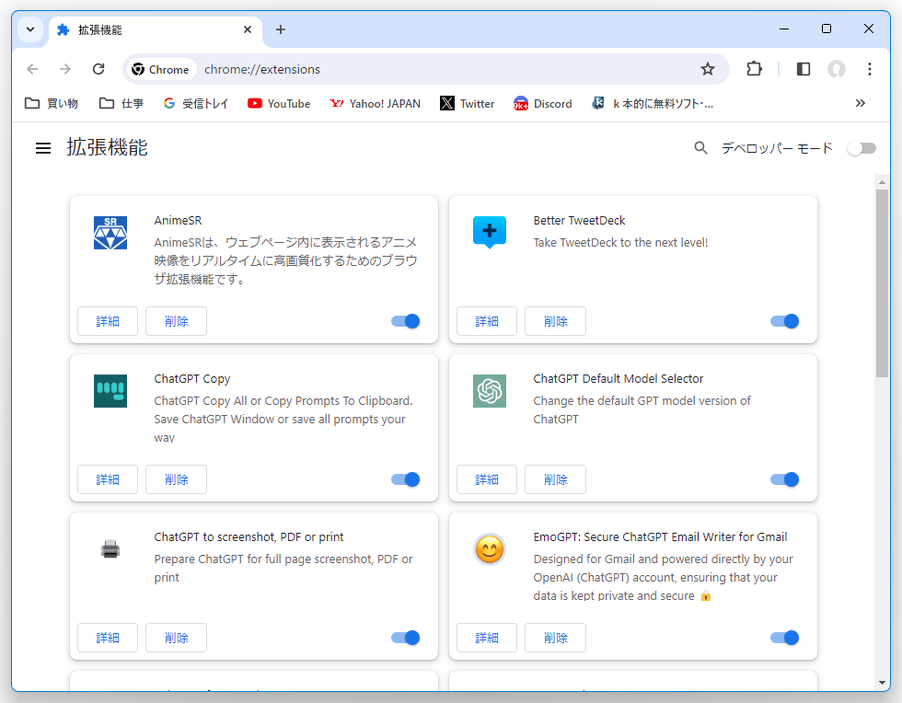Viewport: 902px width, 703px height.
Task: Open the extensions hamburger main menu
Action: [43, 148]
